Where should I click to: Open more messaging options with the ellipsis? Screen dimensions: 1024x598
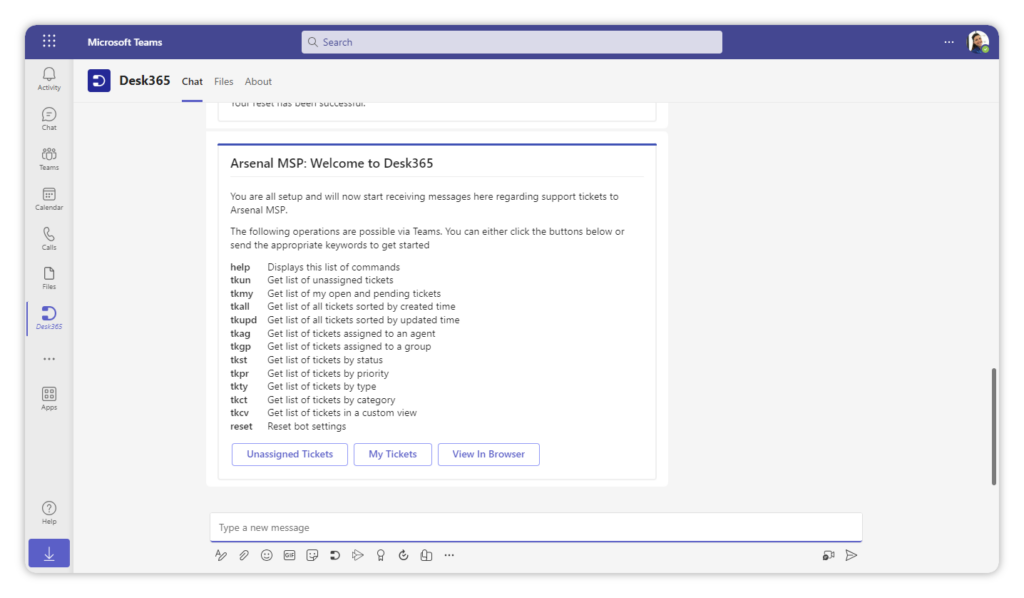click(449, 555)
